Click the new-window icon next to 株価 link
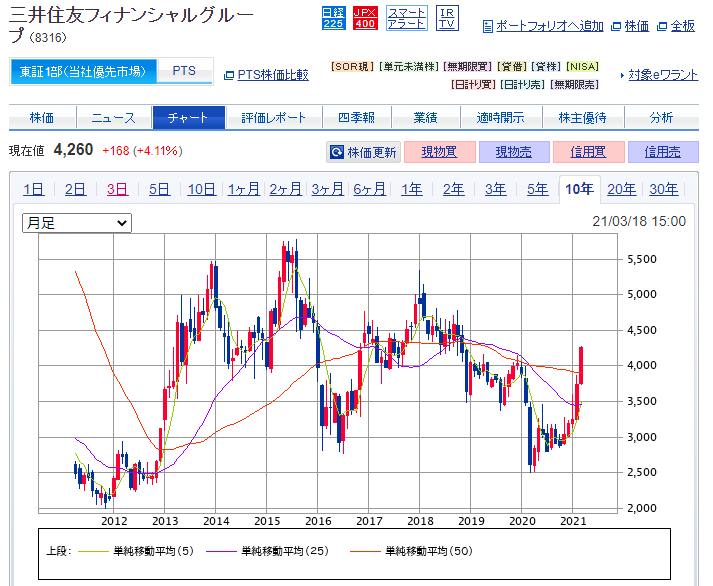Screen dimensions: 713x586 click(x=616, y=26)
